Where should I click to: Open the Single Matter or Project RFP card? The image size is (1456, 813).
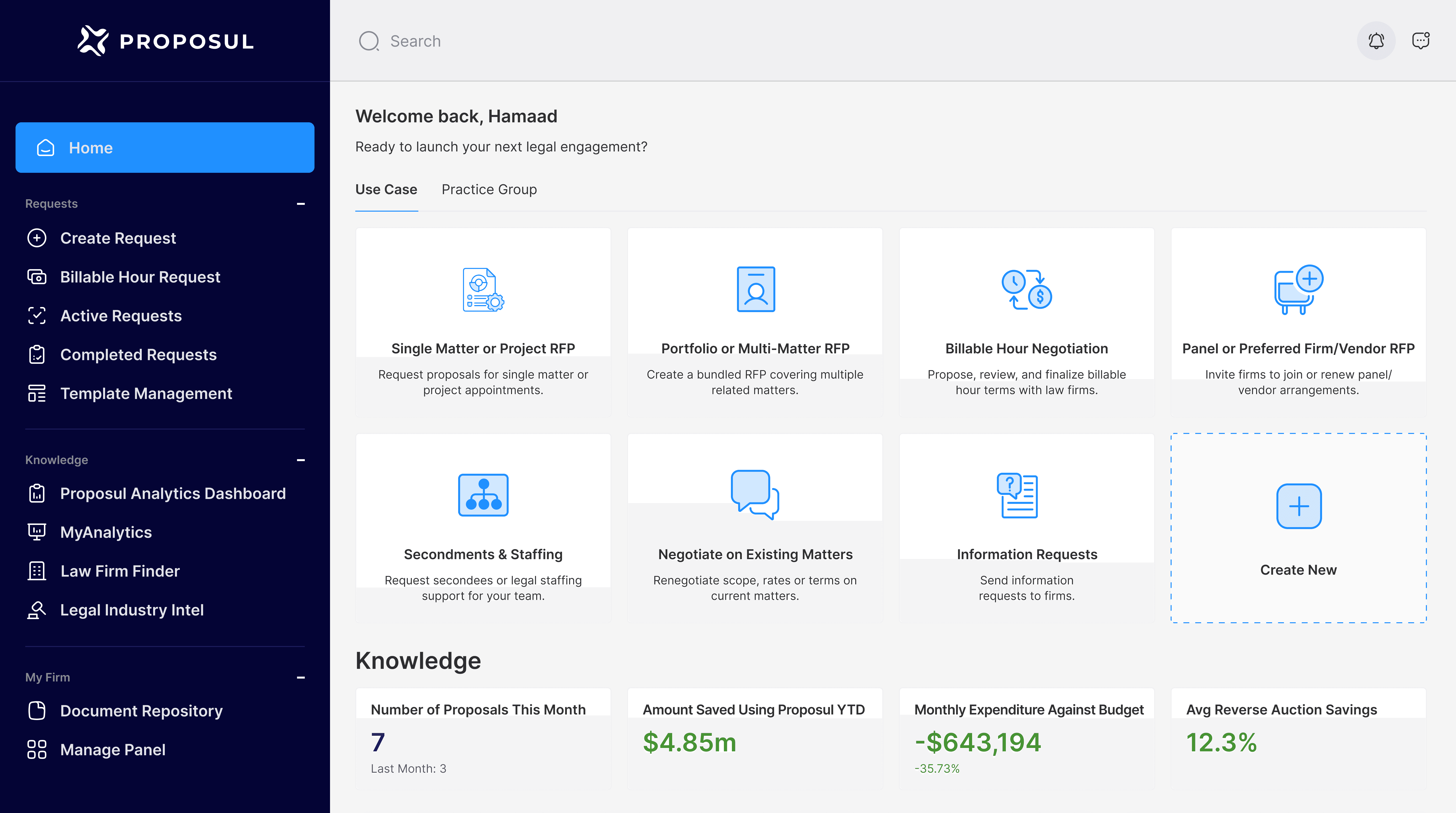pos(483,348)
